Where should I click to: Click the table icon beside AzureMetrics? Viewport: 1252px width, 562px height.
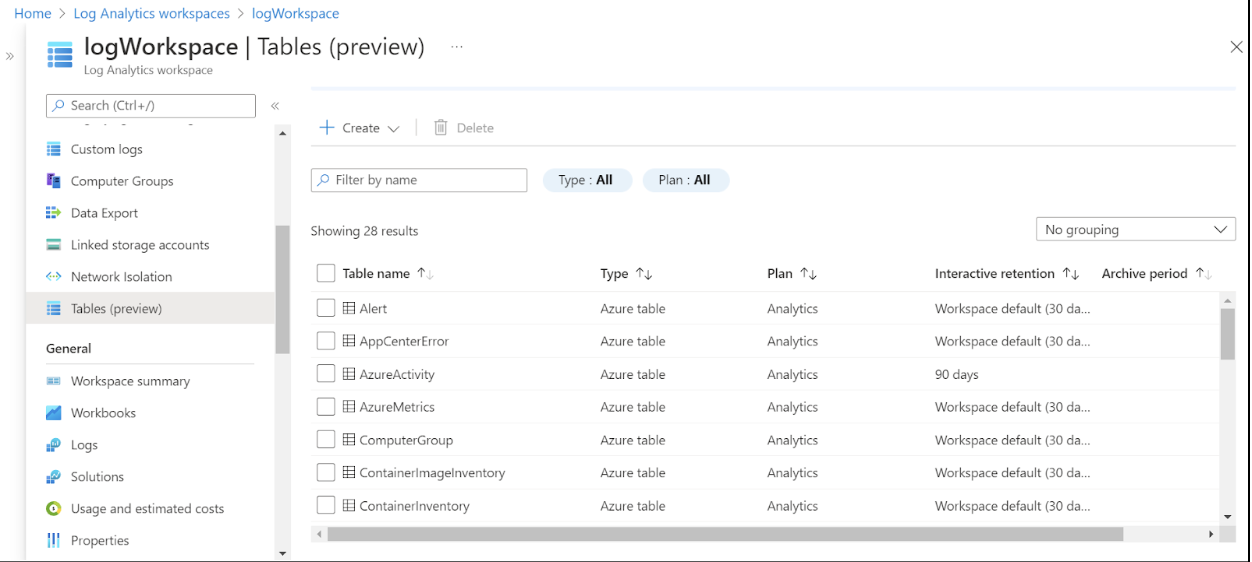(x=349, y=407)
